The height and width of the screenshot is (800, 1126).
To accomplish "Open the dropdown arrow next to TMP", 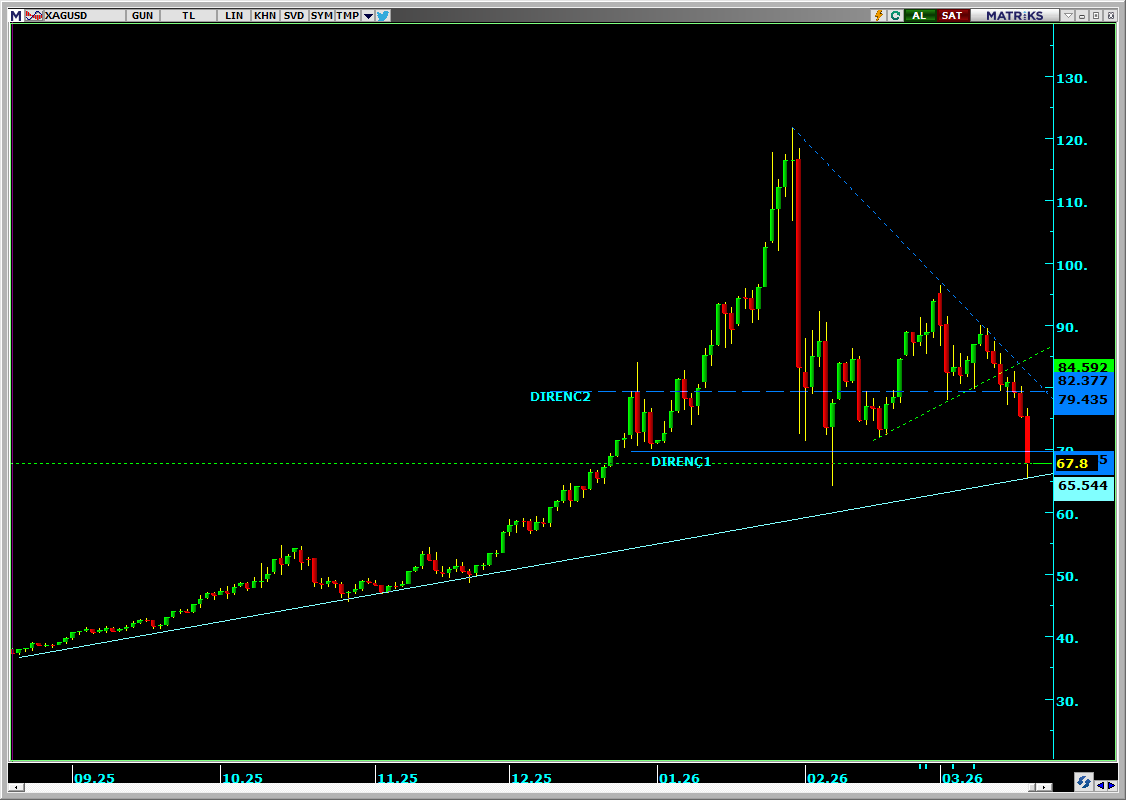I will pos(368,15).
